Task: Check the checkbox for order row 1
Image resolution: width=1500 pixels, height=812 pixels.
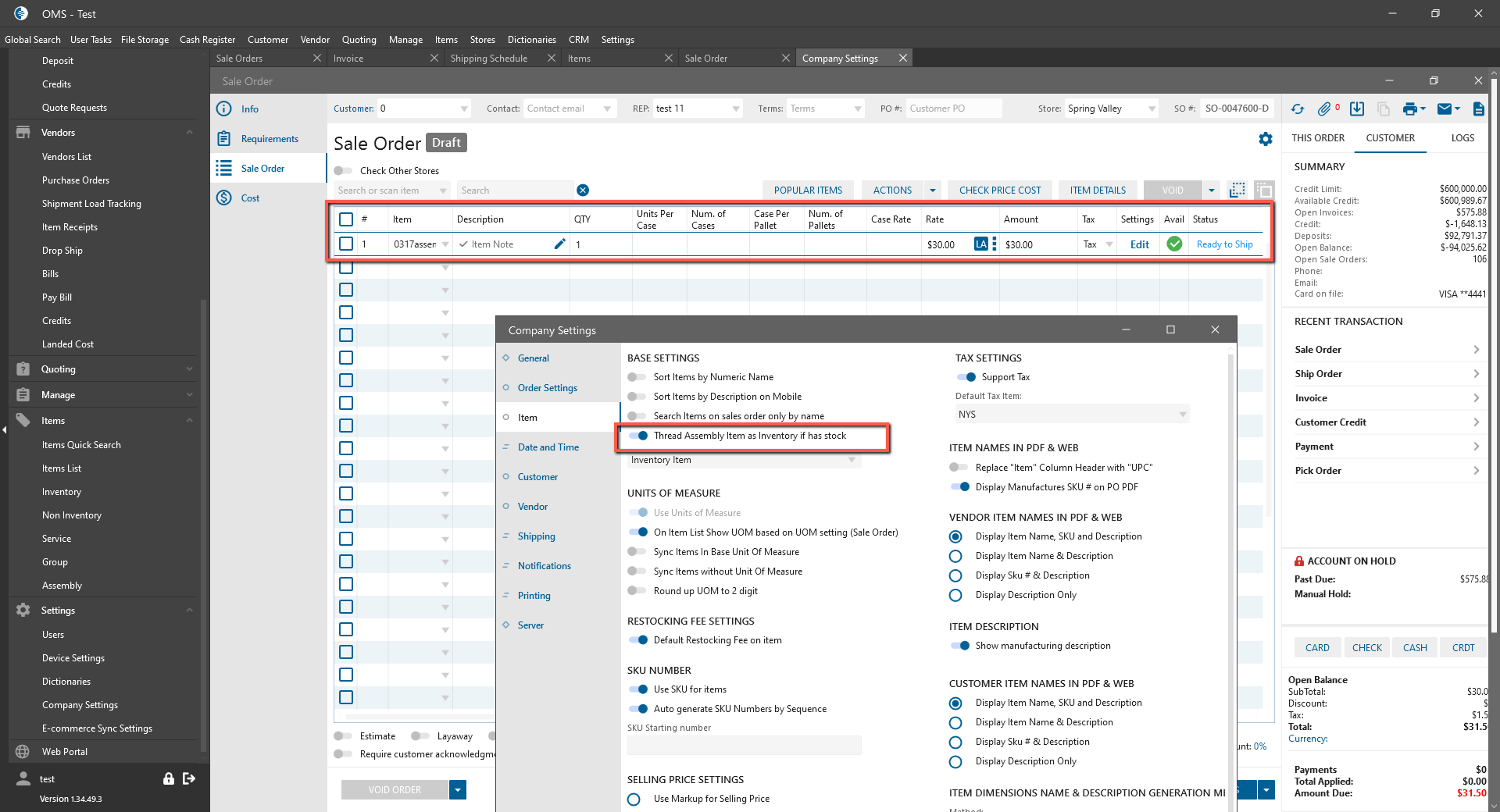Action: 346,244
